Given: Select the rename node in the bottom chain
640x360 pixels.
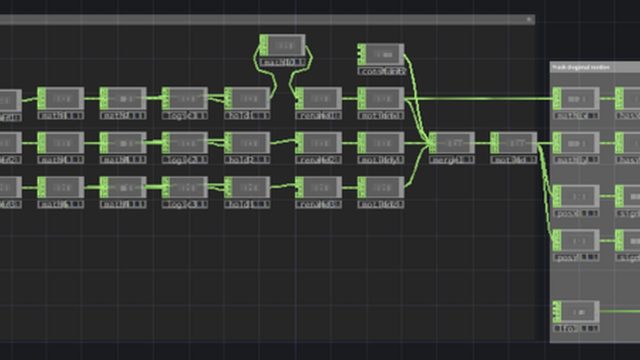Looking at the screenshot, I should click(318, 187).
